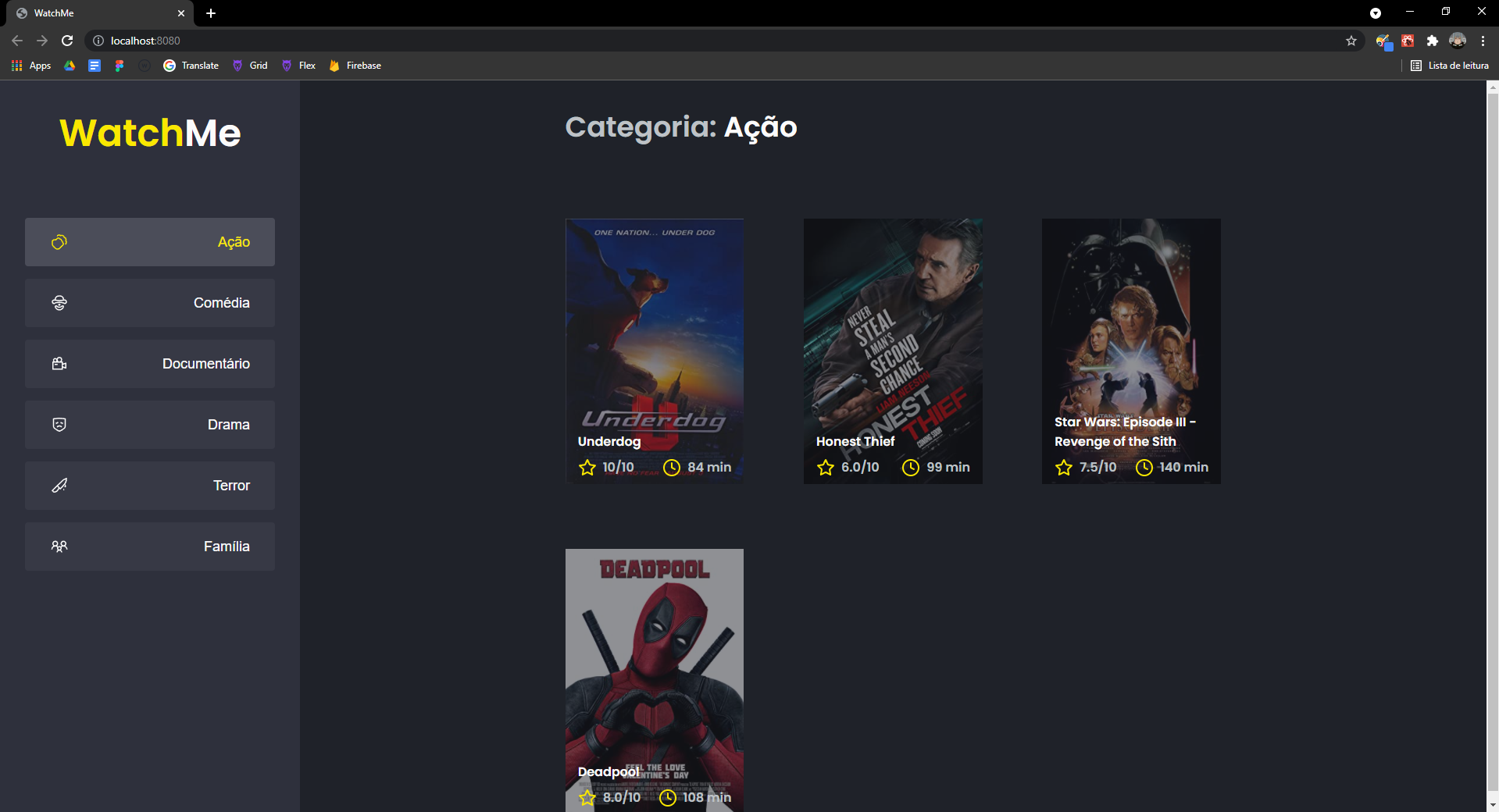Click the 'Categoria: Ação' heading
1499x812 pixels.
click(x=681, y=127)
